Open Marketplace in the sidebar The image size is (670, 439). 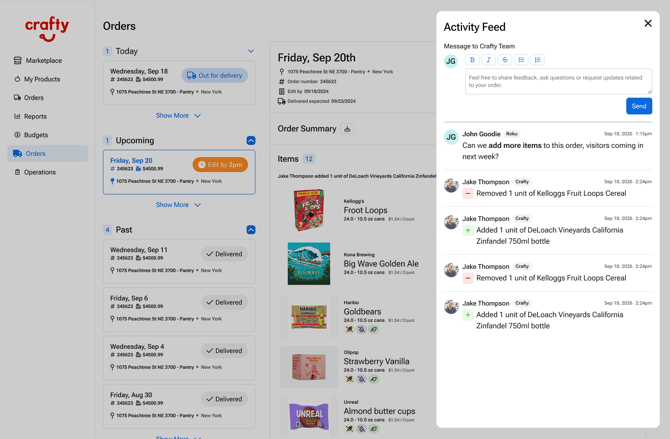(38, 60)
